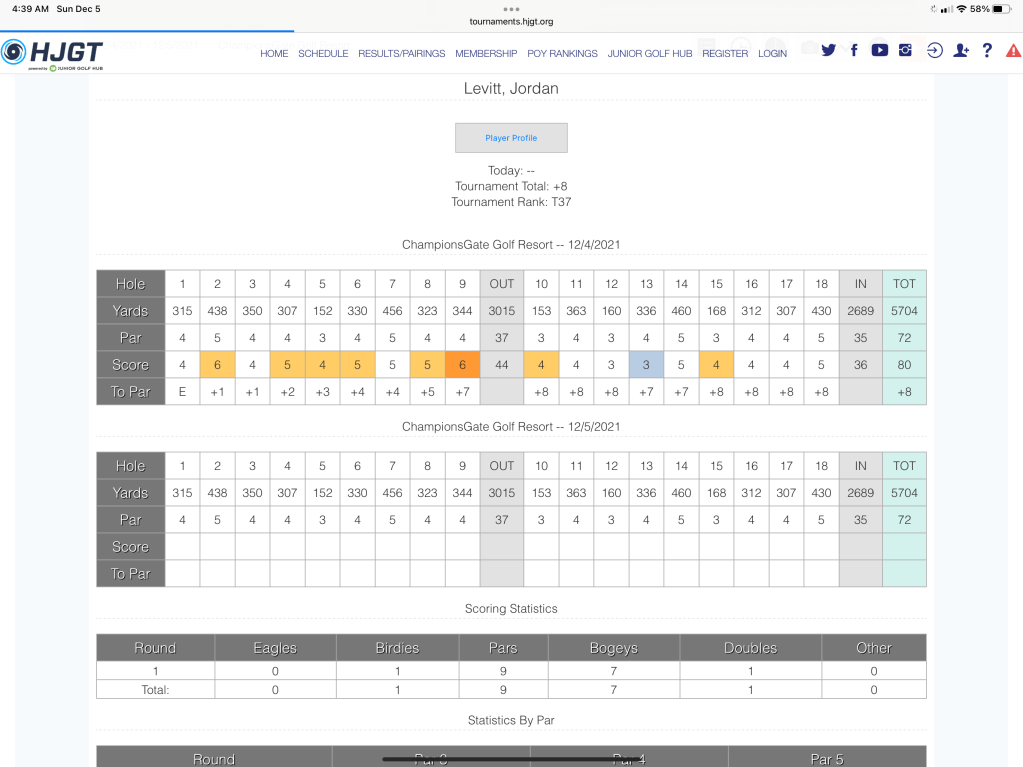Open the SCHEDULE menu item

pyautogui.click(x=323, y=54)
